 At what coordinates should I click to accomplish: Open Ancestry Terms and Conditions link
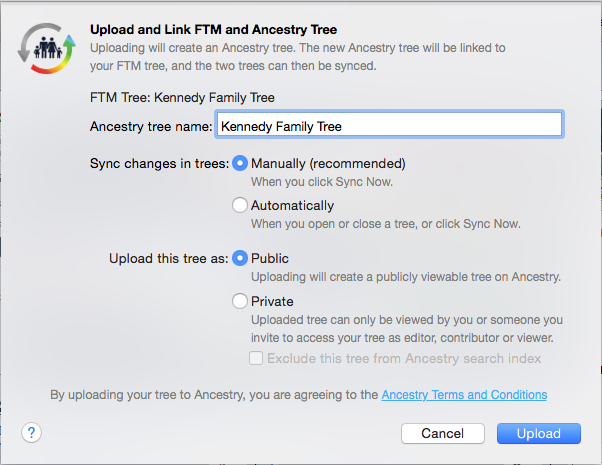(464, 395)
